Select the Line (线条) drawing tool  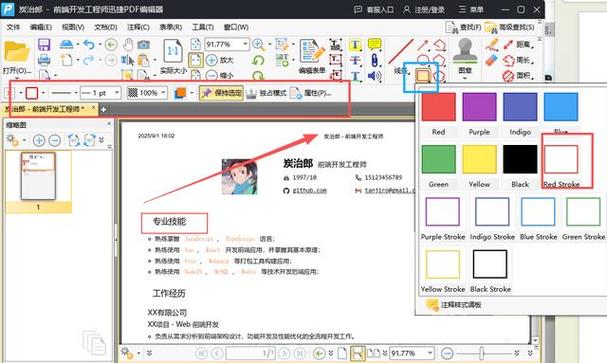point(401,57)
